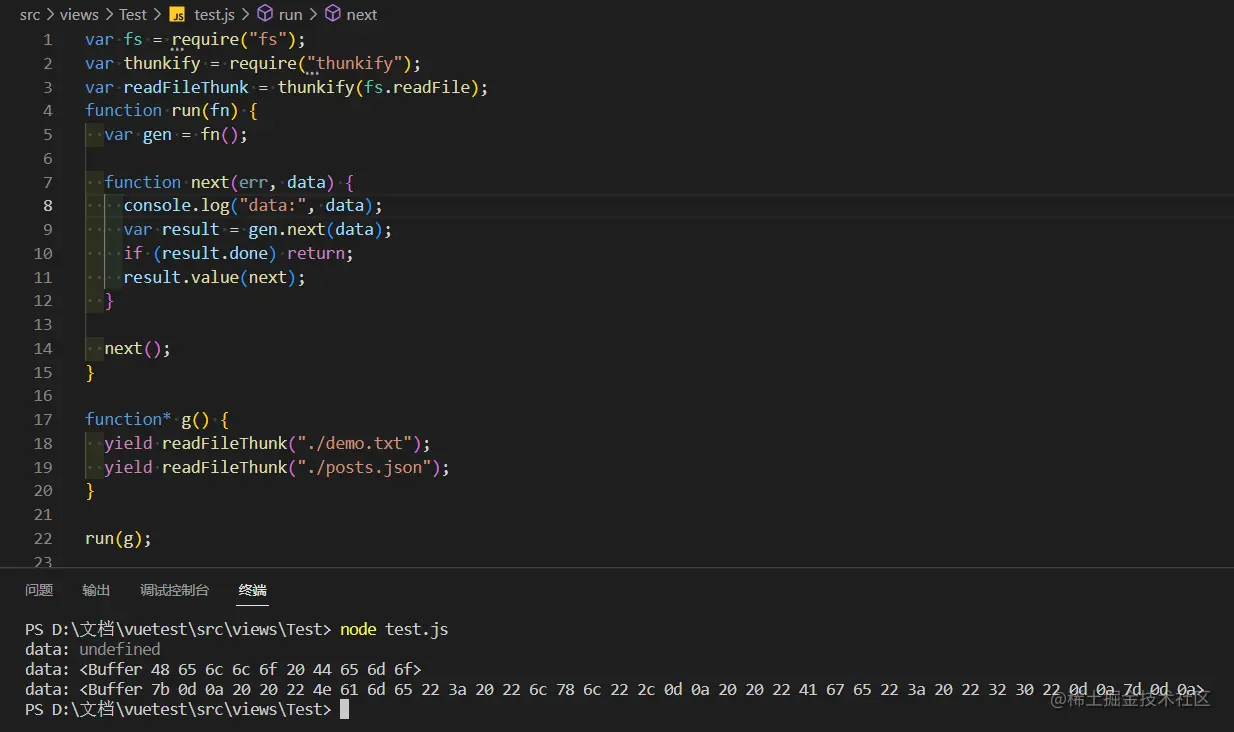1234x732 pixels.
Task: Click 'run(fn)' function declaration on line 4
Action: [x=205, y=111]
